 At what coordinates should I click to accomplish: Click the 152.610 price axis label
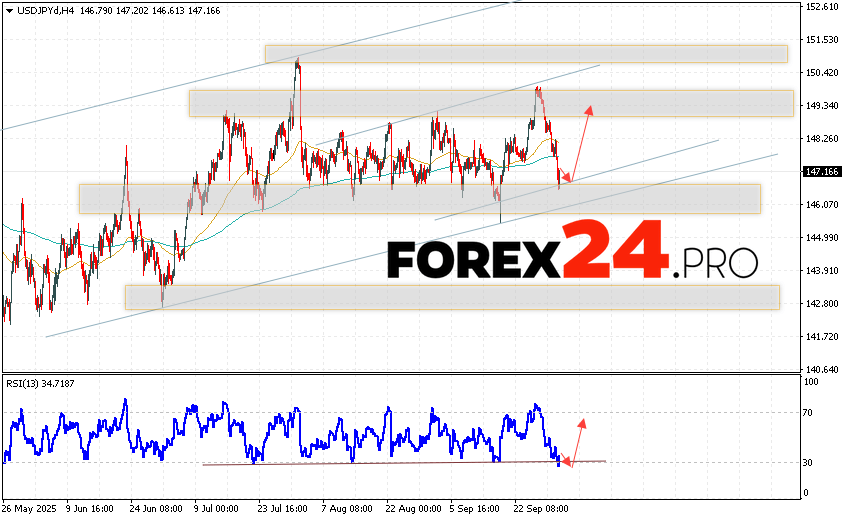[821, 7]
